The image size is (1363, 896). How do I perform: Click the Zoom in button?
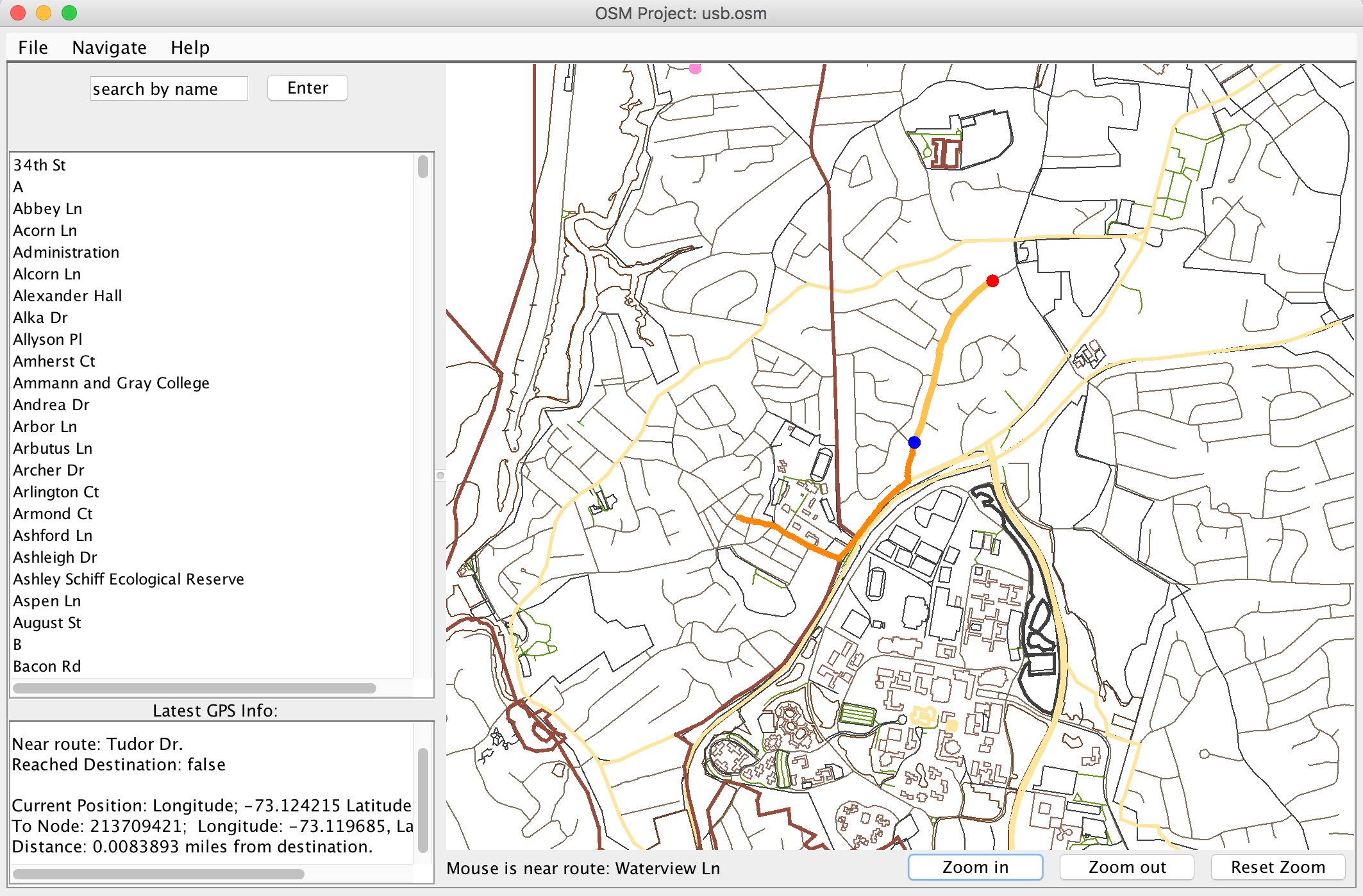[x=975, y=867]
